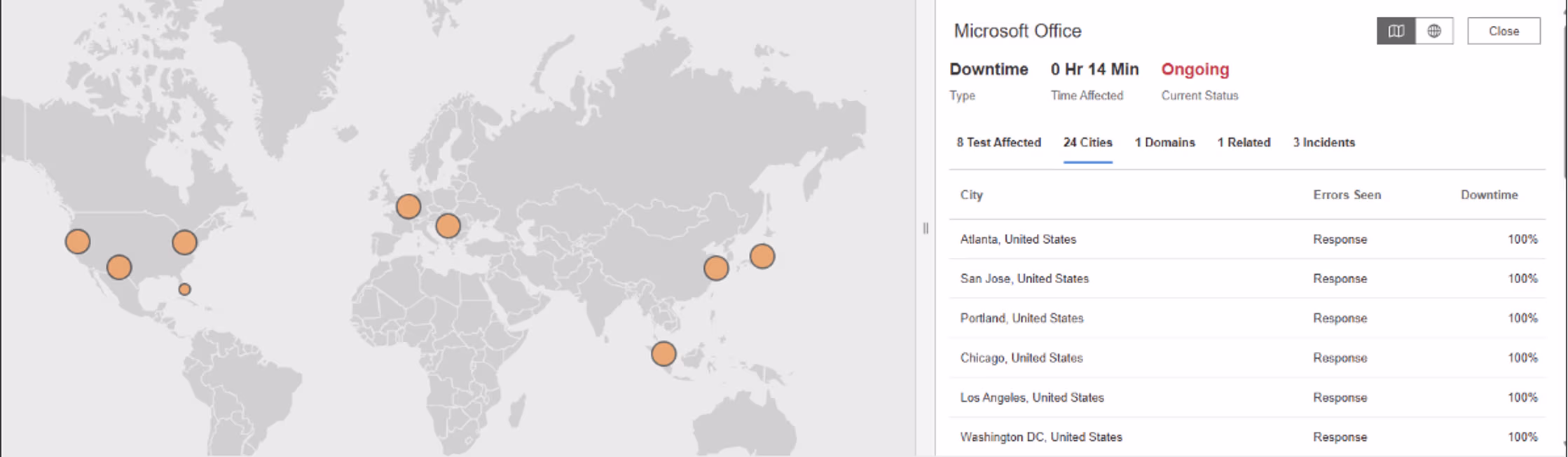Select the 24 Cities tab
The height and width of the screenshot is (457, 1568).
pyautogui.click(x=1087, y=142)
